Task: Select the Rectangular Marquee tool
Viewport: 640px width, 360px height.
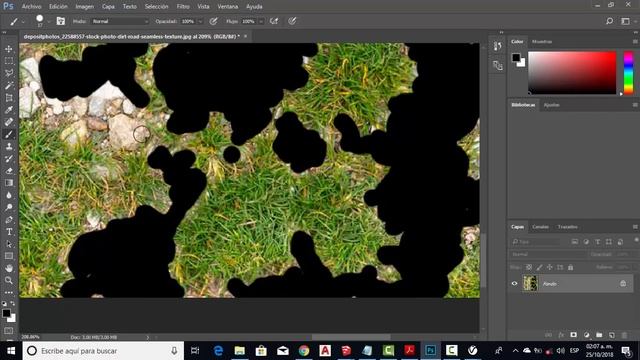Action: 9,61
